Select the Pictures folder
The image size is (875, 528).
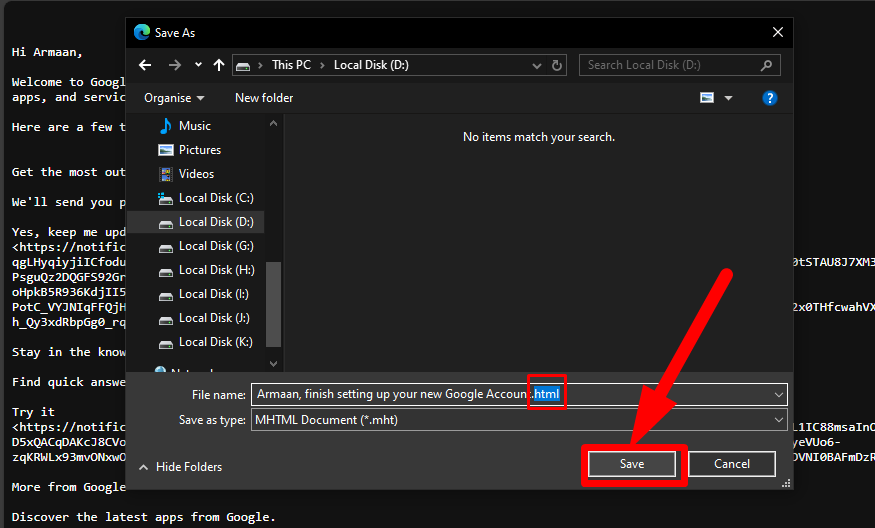click(x=199, y=150)
